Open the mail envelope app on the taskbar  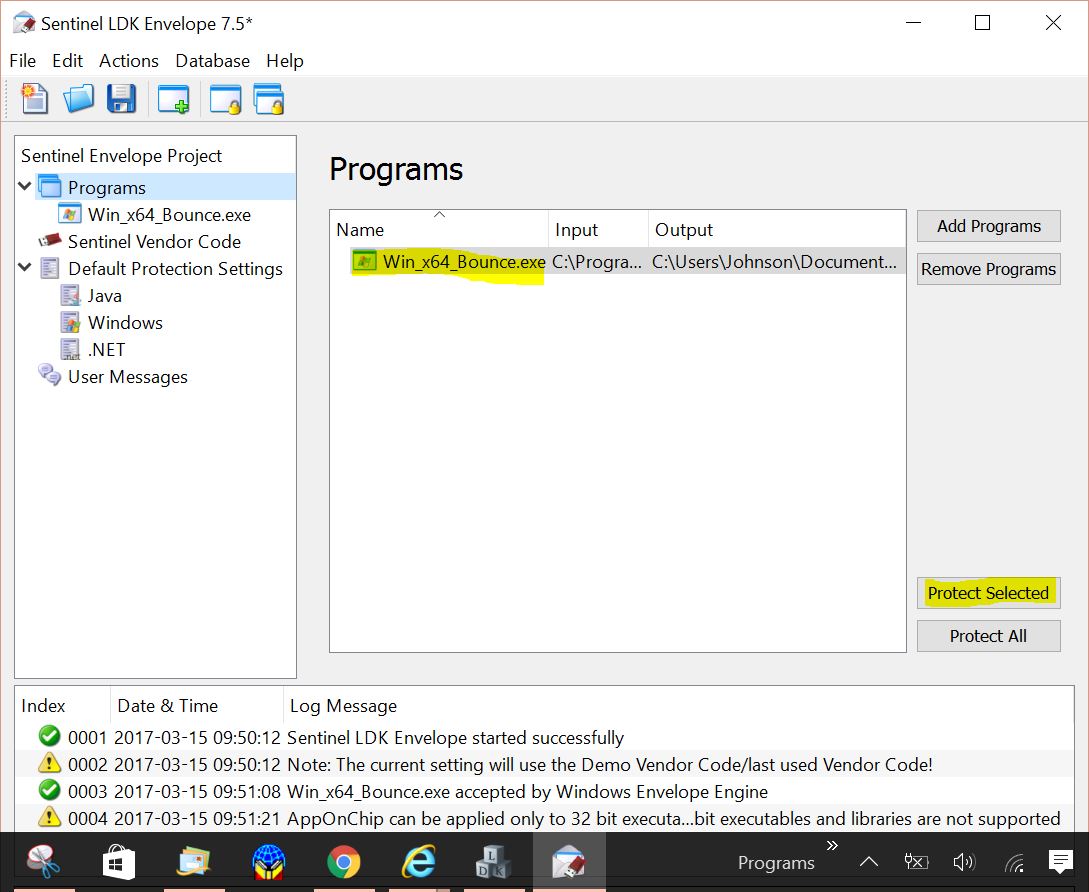(193, 862)
